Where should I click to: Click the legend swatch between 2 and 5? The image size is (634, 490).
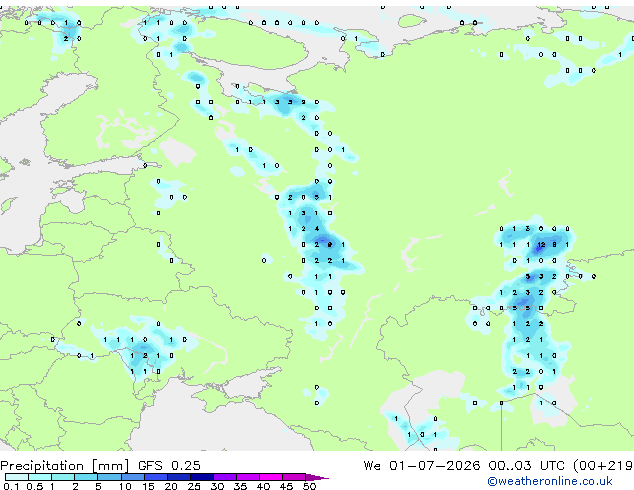(86, 477)
